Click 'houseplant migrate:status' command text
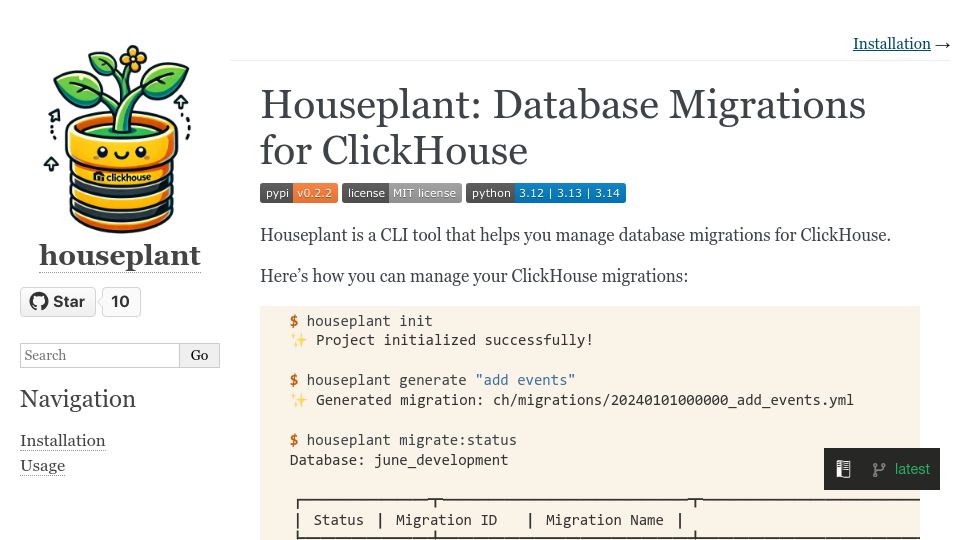Image resolution: width=960 pixels, height=540 pixels. [x=411, y=440]
